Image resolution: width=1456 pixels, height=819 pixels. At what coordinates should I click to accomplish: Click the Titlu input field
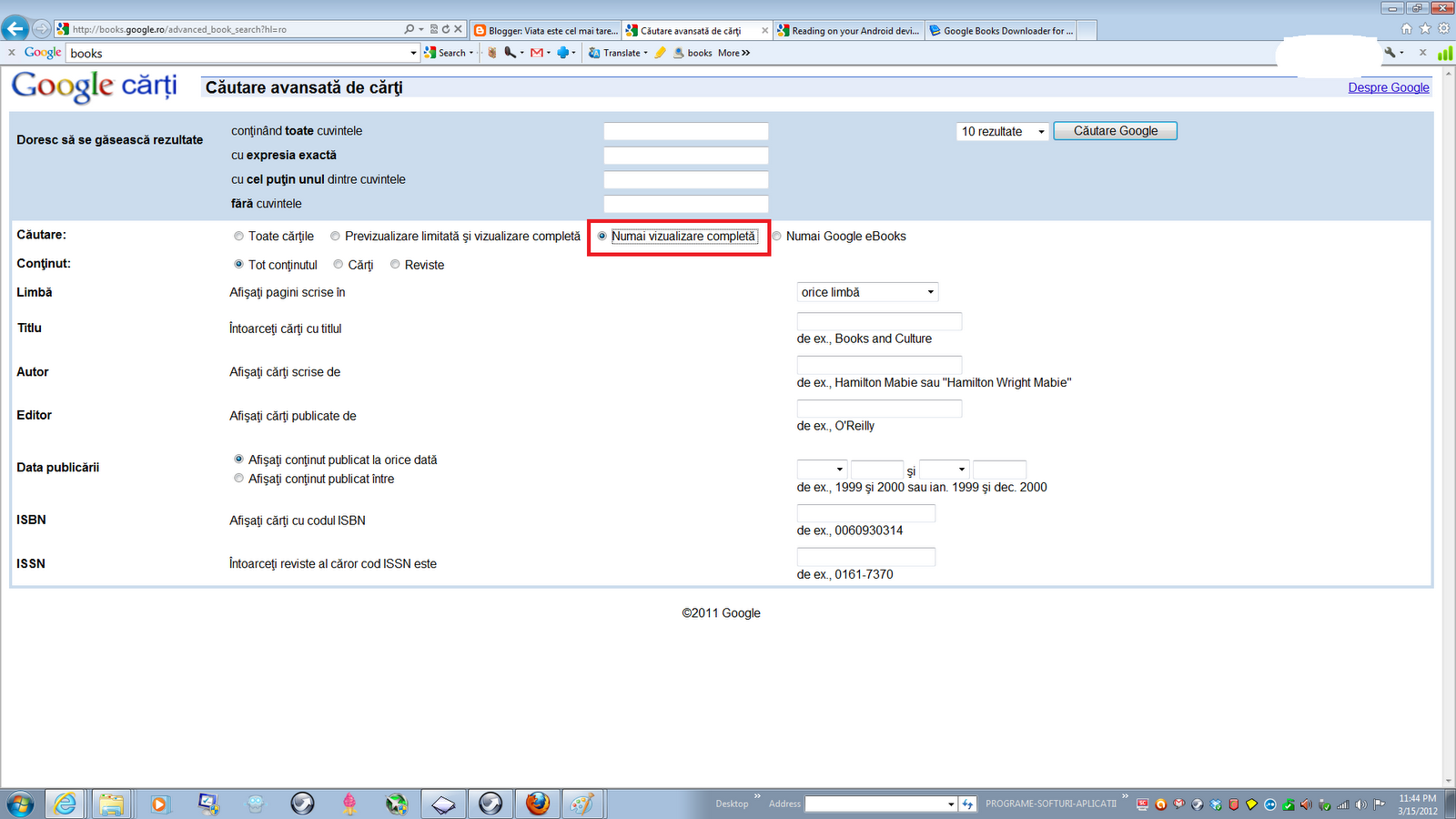point(879,321)
